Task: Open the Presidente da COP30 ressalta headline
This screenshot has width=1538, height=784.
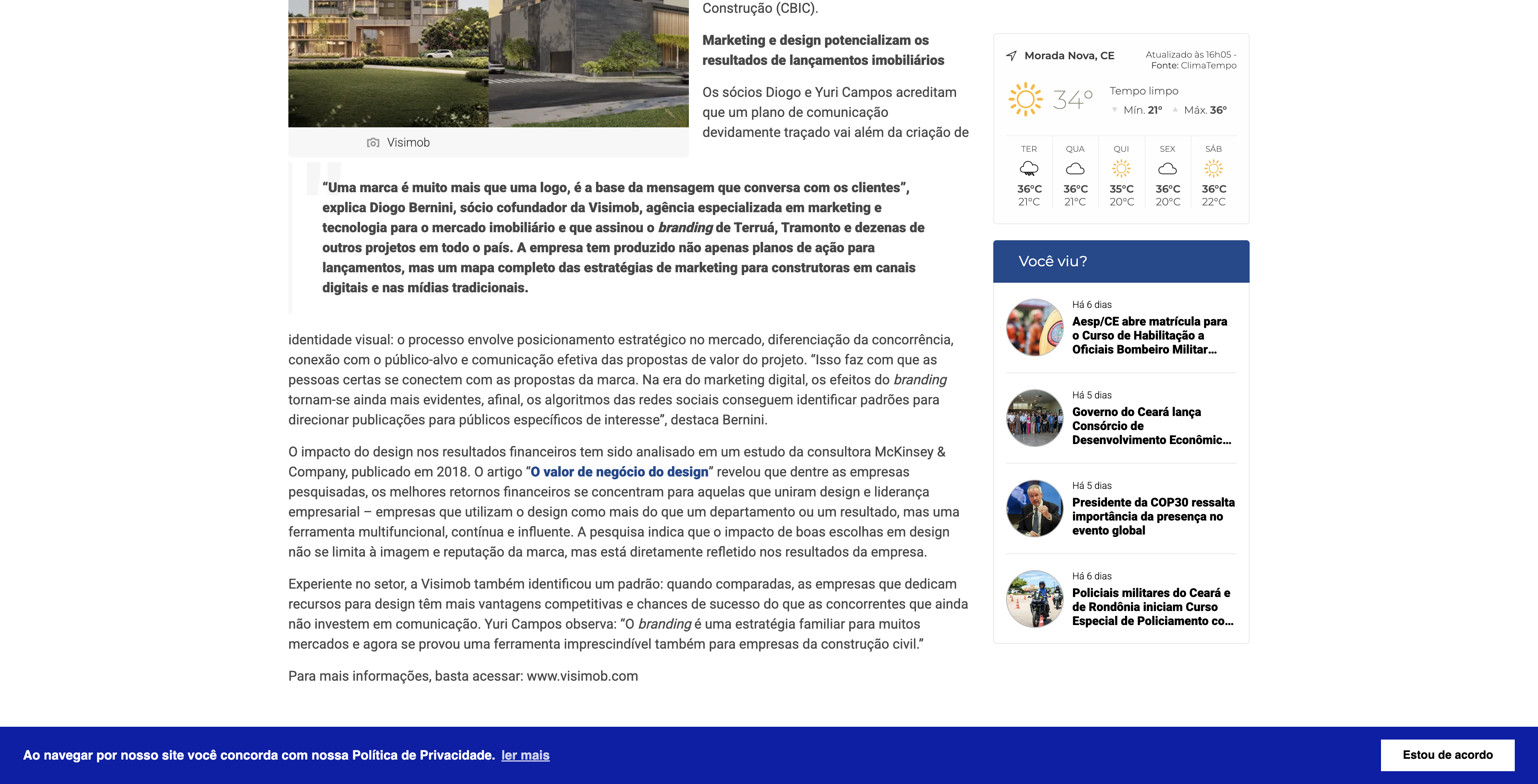Action: point(1153,517)
